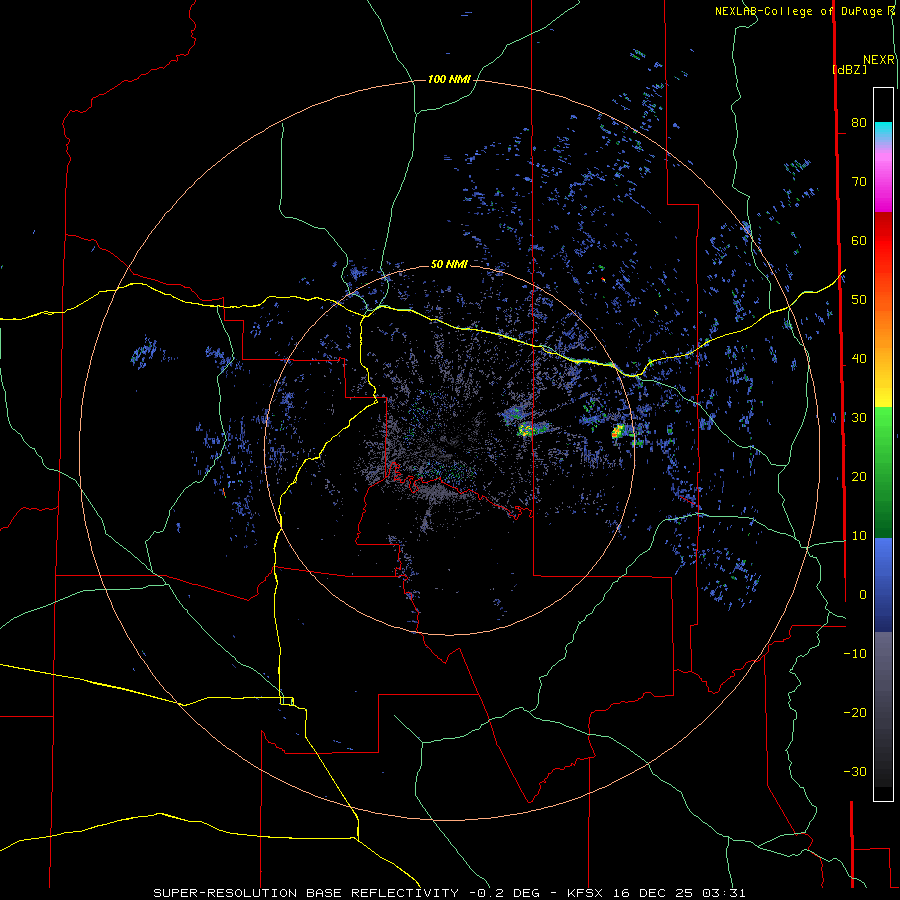
Task: Click the 20 value on the dBZ scale
Action: [x=859, y=477]
